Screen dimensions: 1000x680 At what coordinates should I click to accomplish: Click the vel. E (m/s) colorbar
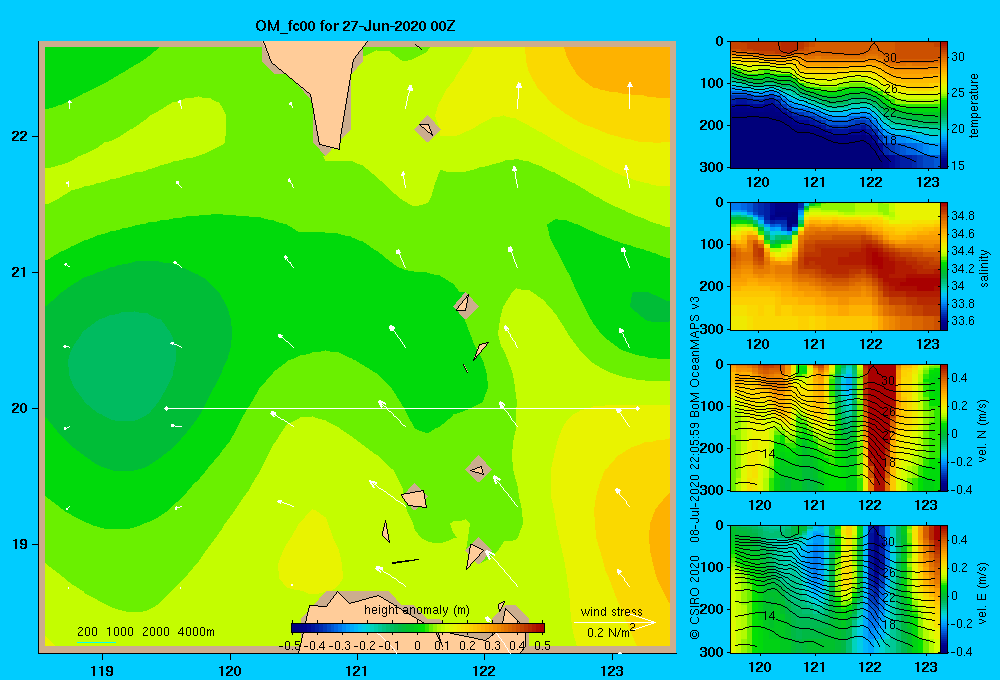point(944,589)
